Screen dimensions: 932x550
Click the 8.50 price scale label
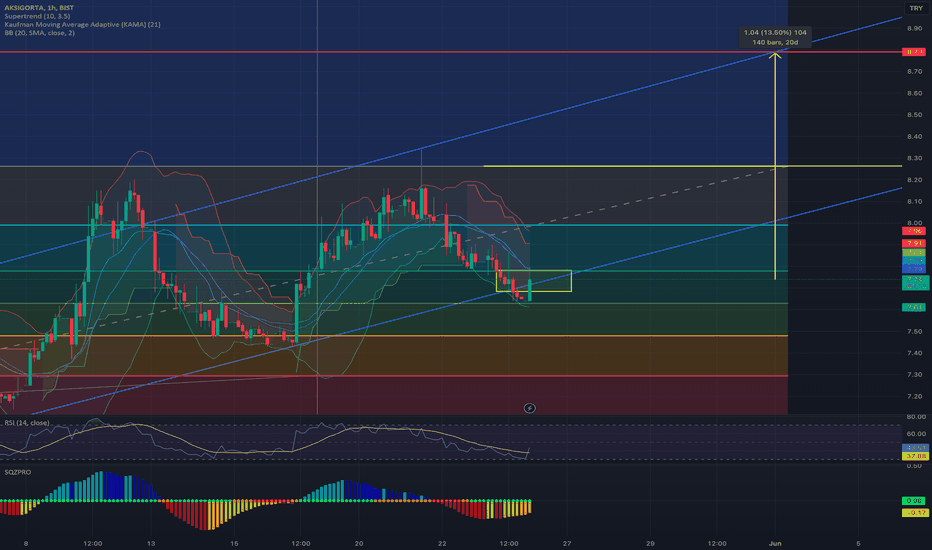(915, 115)
